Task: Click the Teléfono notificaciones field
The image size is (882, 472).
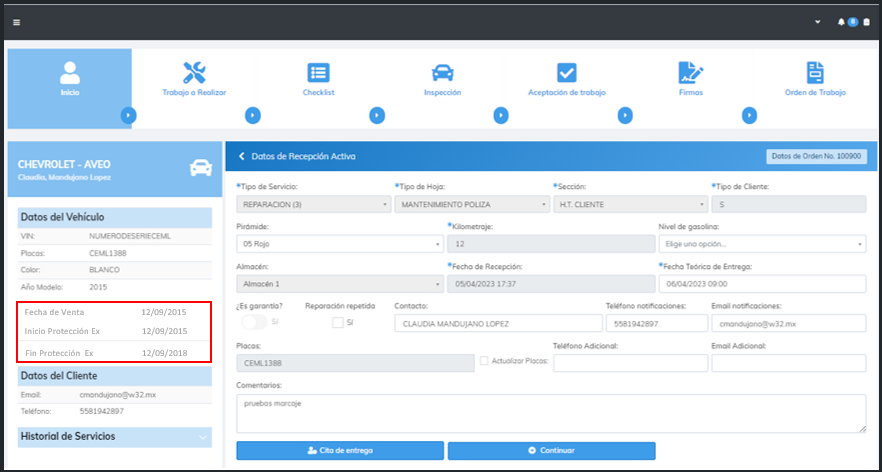Action: point(657,323)
